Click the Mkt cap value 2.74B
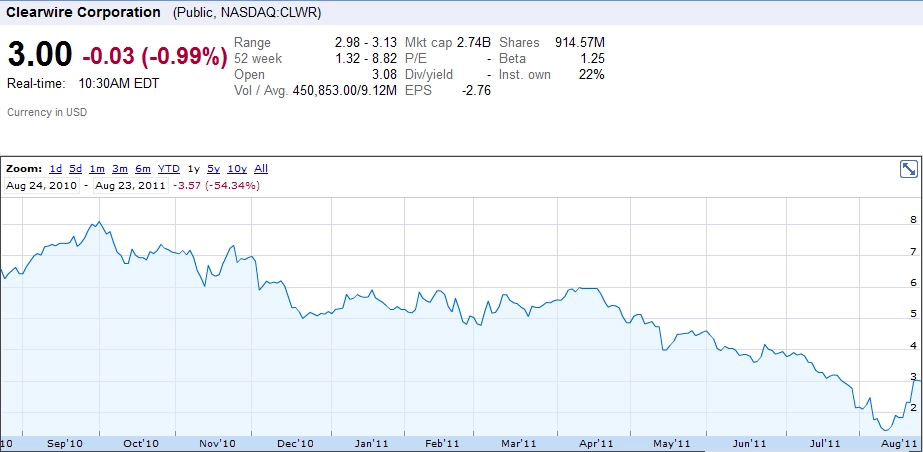The width and height of the screenshot is (923, 452). pos(473,42)
